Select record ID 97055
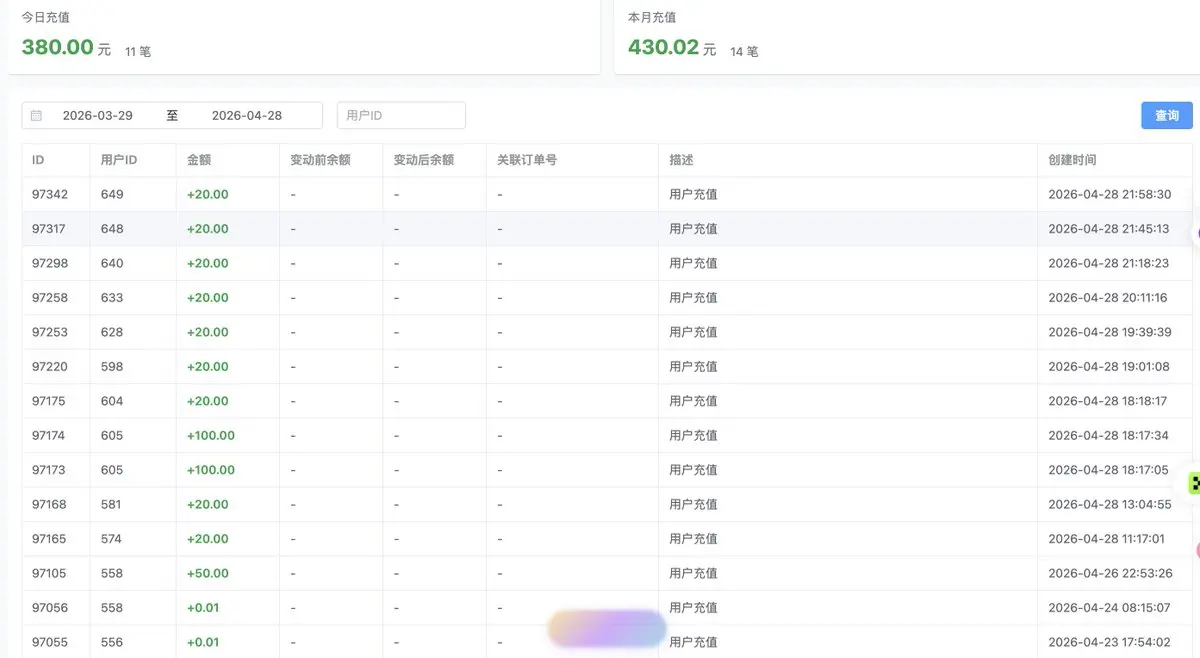The height and width of the screenshot is (658, 1200). pos(50,642)
